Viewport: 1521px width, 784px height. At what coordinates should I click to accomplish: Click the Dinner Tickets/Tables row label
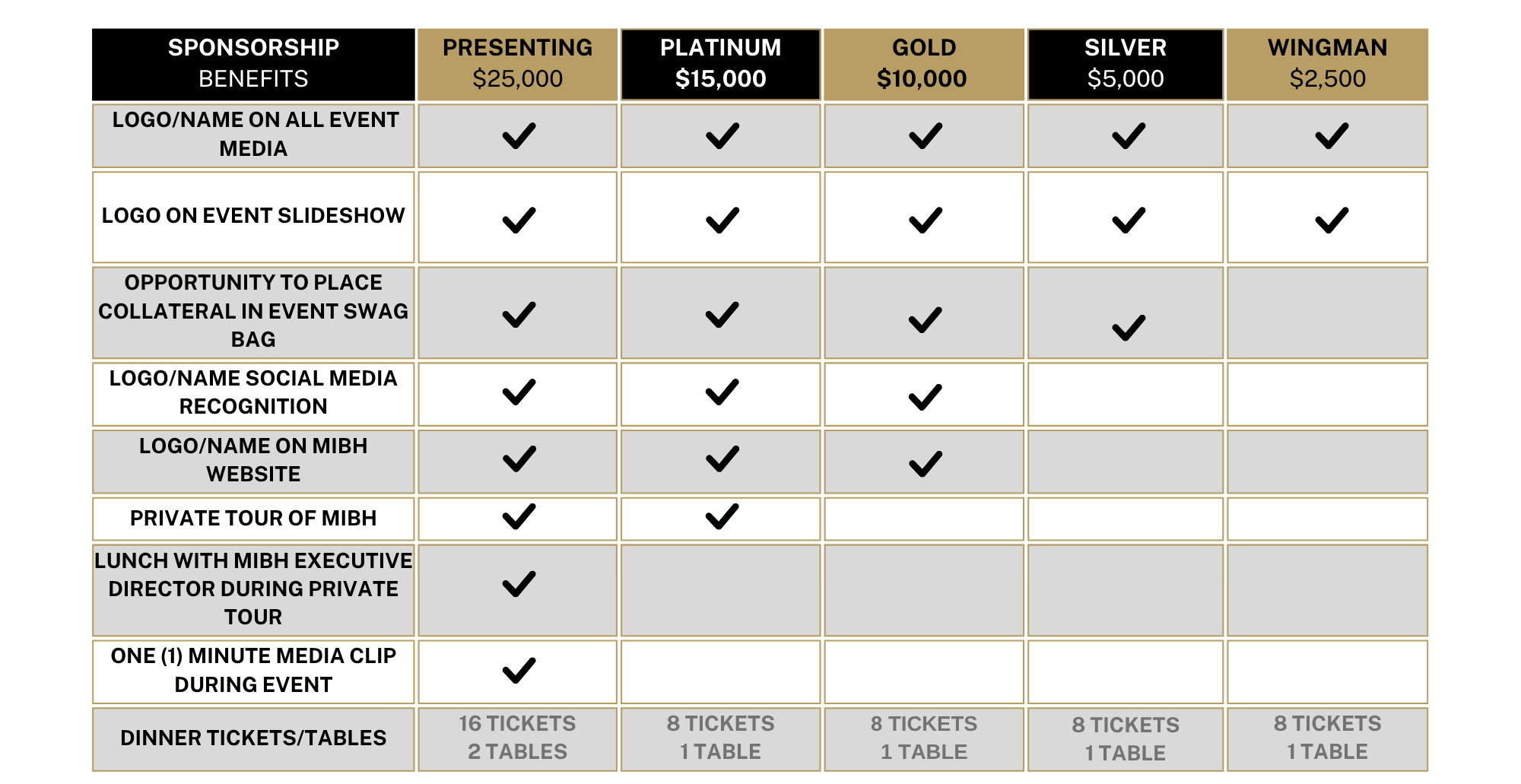(253, 738)
